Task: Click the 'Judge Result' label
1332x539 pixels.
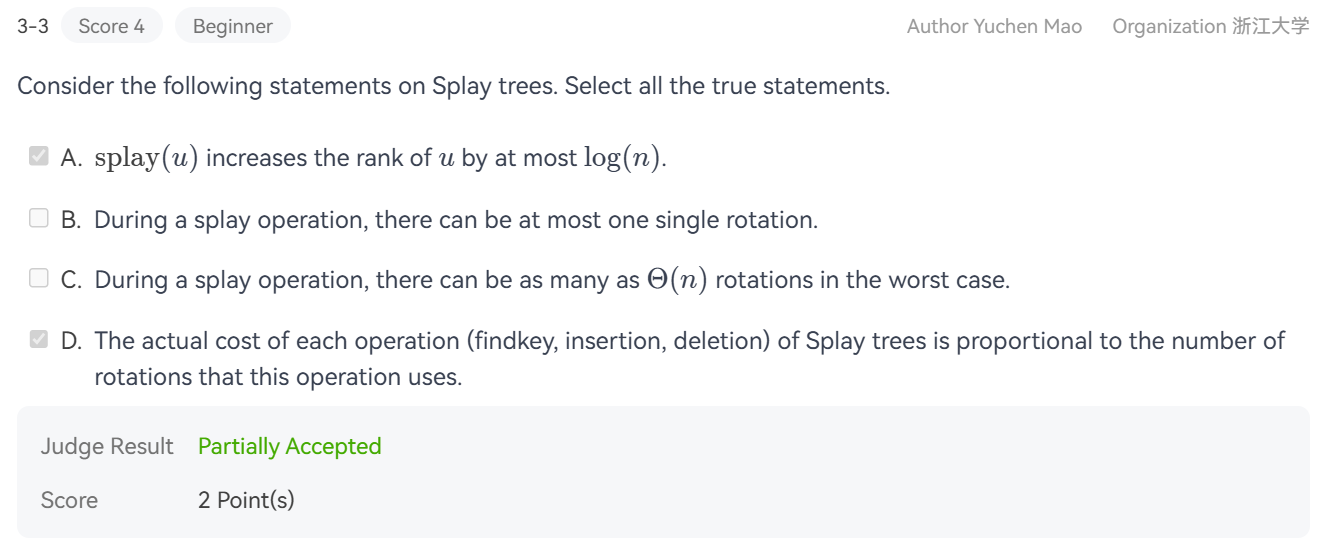Action: pyautogui.click(x=107, y=446)
